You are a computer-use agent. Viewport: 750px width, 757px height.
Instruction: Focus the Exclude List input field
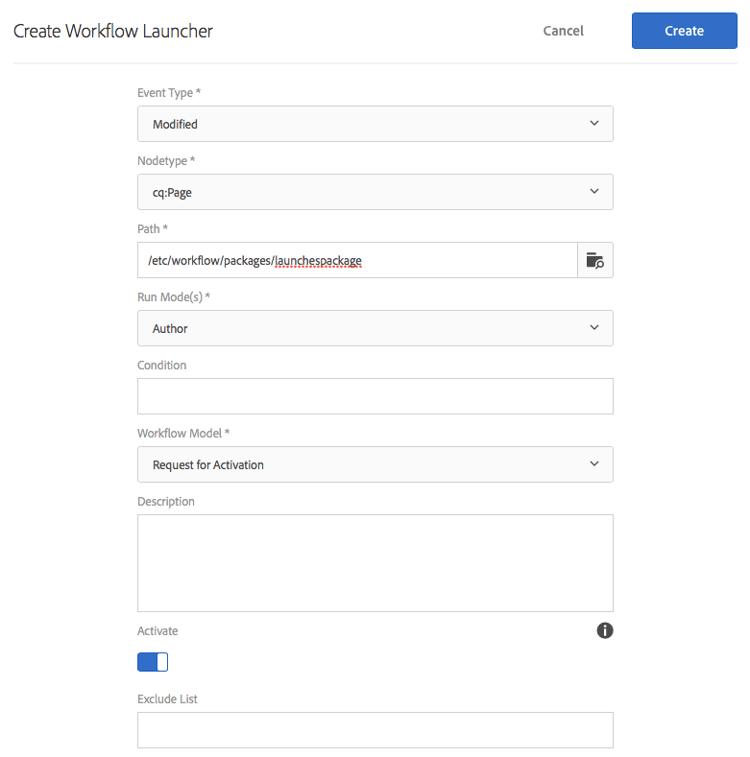point(375,730)
